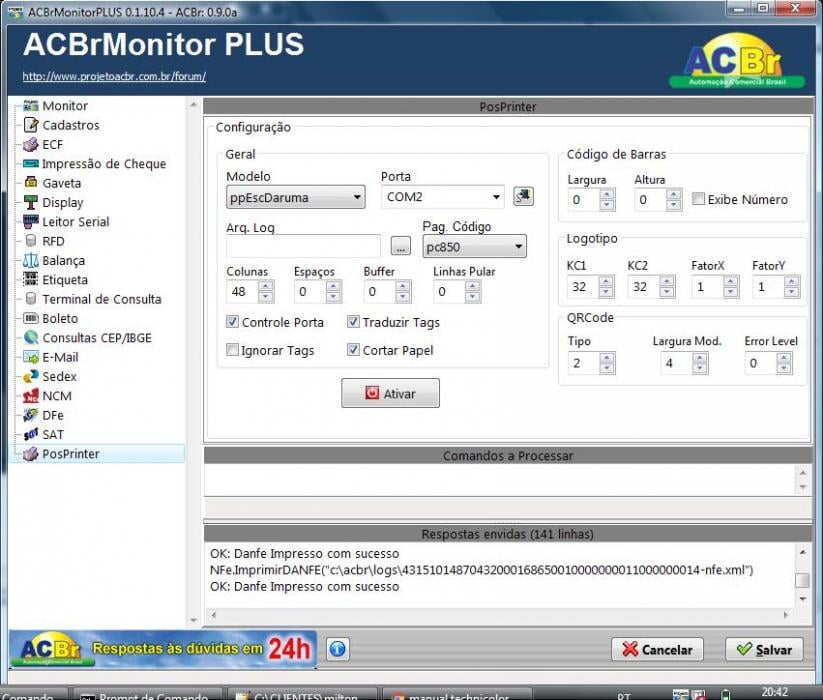Toggle the Traduzir Tags checkbox
This screenshot has height=700, width=823.
click(353, 322)
